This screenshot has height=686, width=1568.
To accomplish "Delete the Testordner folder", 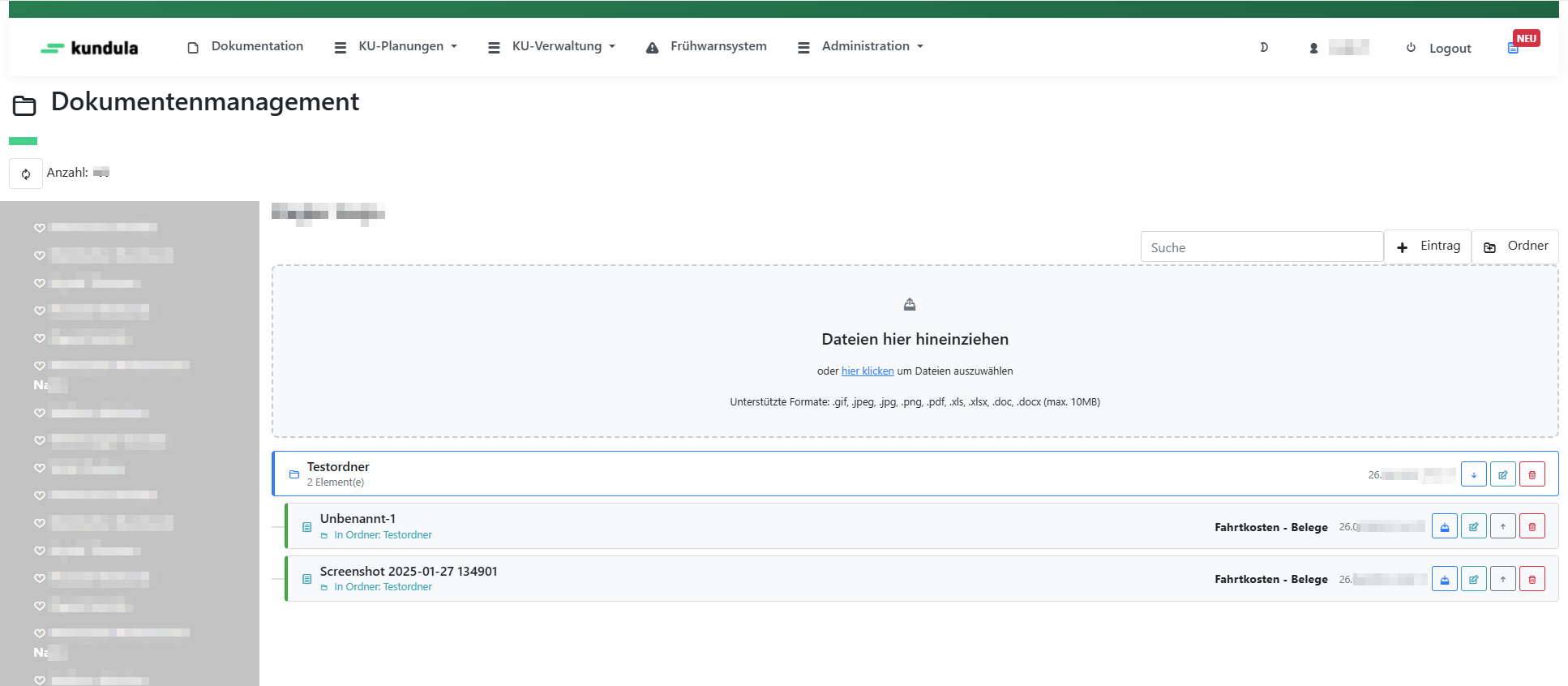I will click(1532, 475).
